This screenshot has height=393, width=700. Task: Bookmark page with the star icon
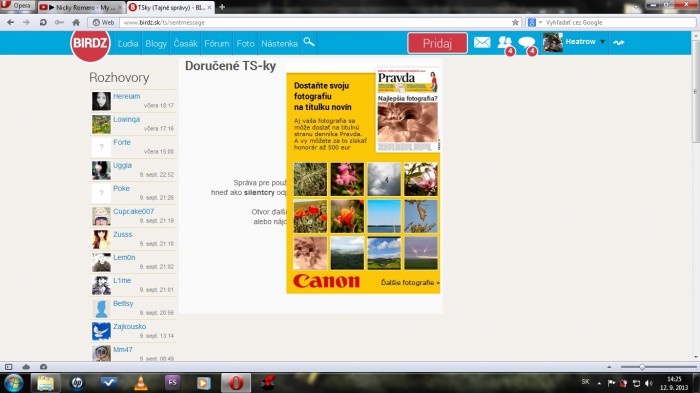515,22
